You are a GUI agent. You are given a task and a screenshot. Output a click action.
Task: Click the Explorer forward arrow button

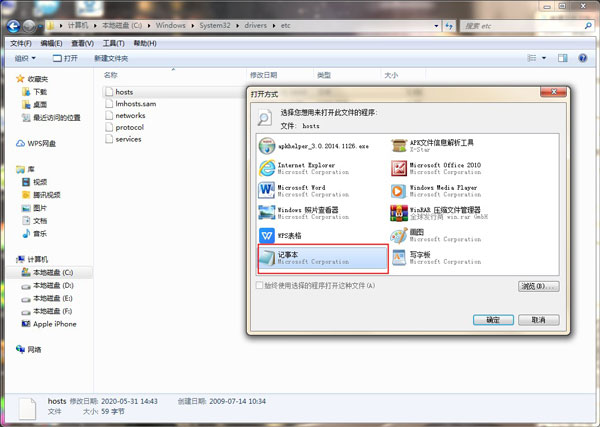[x=29, y=26]
